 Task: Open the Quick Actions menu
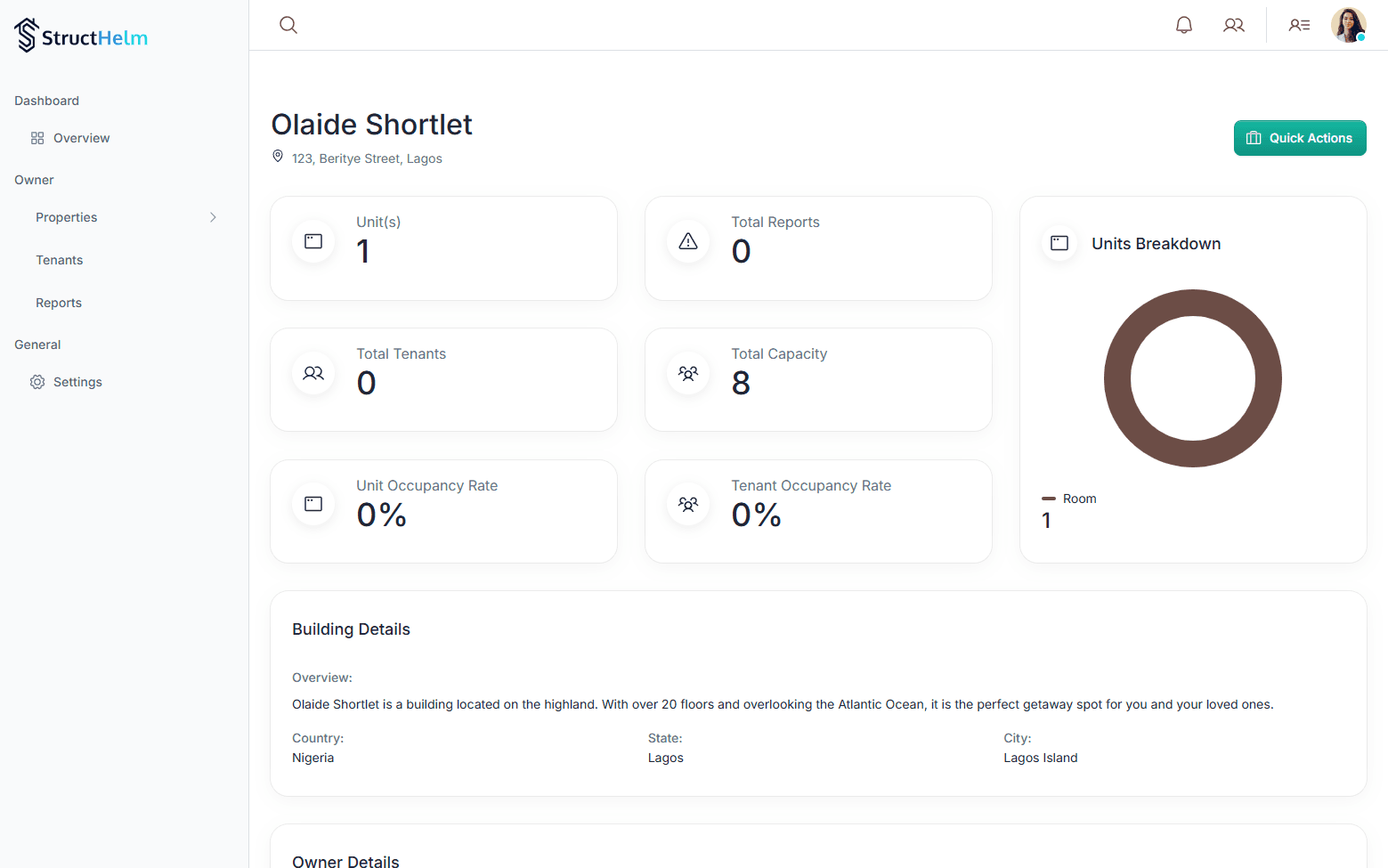click(1300, 138)
